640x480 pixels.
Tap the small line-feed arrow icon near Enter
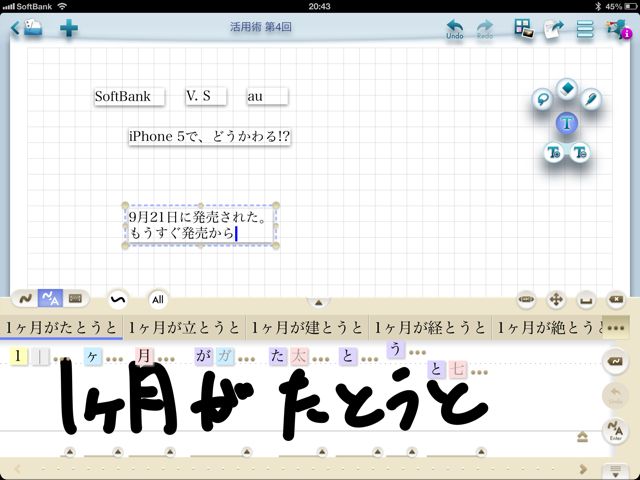(582, 437)
